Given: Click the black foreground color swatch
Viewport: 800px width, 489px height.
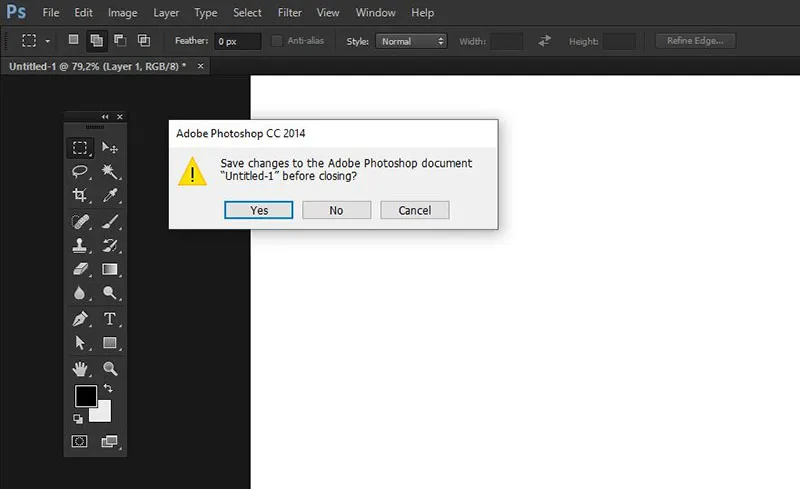Looking at the screenshot, I should click(85, 396).
